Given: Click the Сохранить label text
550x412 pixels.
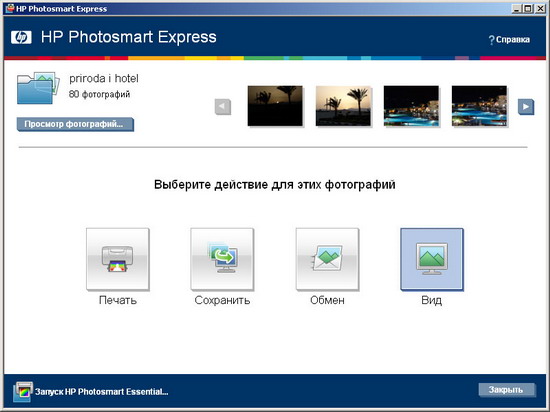Looking at the screenshot, I should pyautogui.click(x=222, y=300).
